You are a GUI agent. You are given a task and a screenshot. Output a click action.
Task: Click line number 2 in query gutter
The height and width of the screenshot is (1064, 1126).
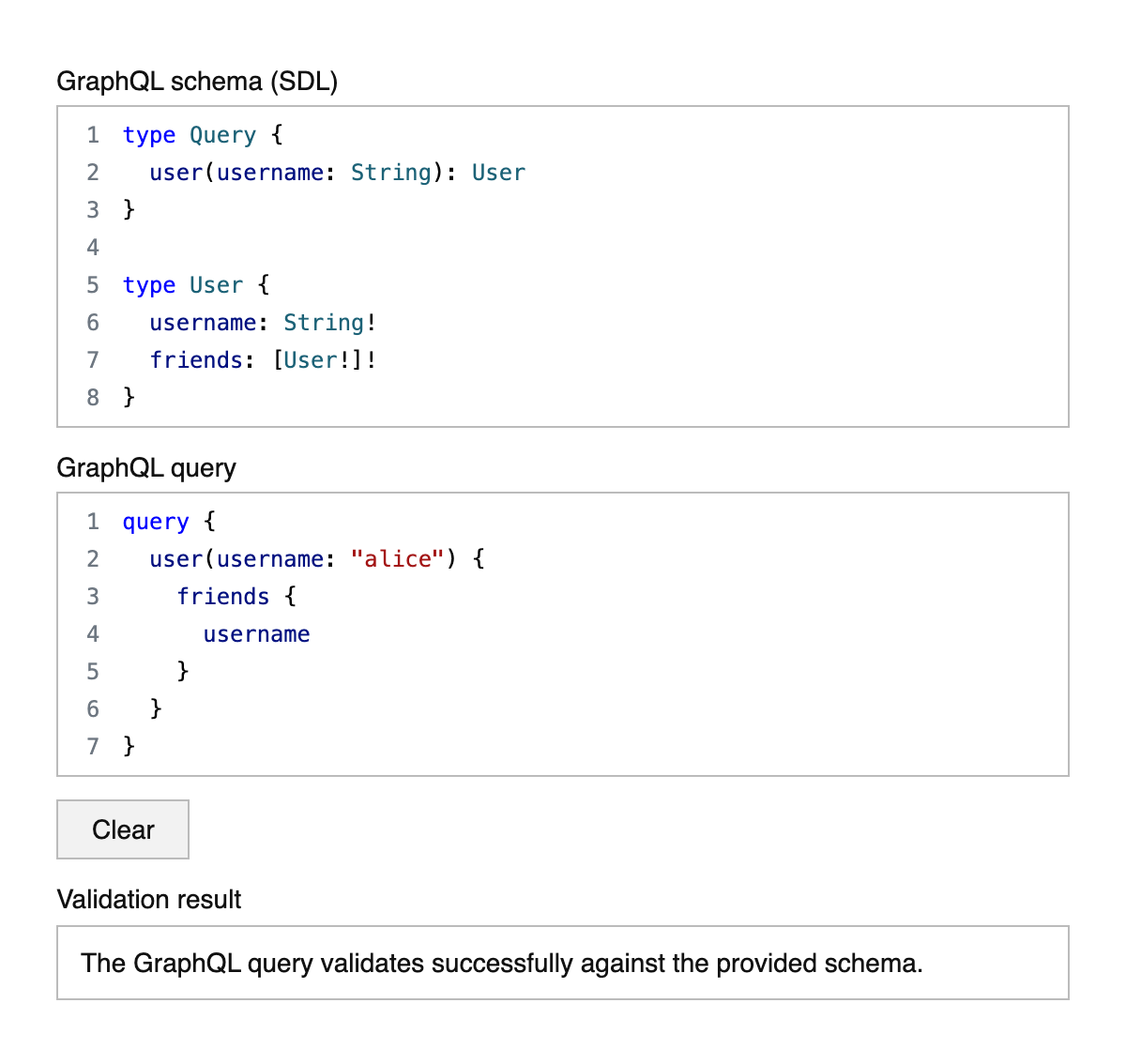tap(93, 559)
